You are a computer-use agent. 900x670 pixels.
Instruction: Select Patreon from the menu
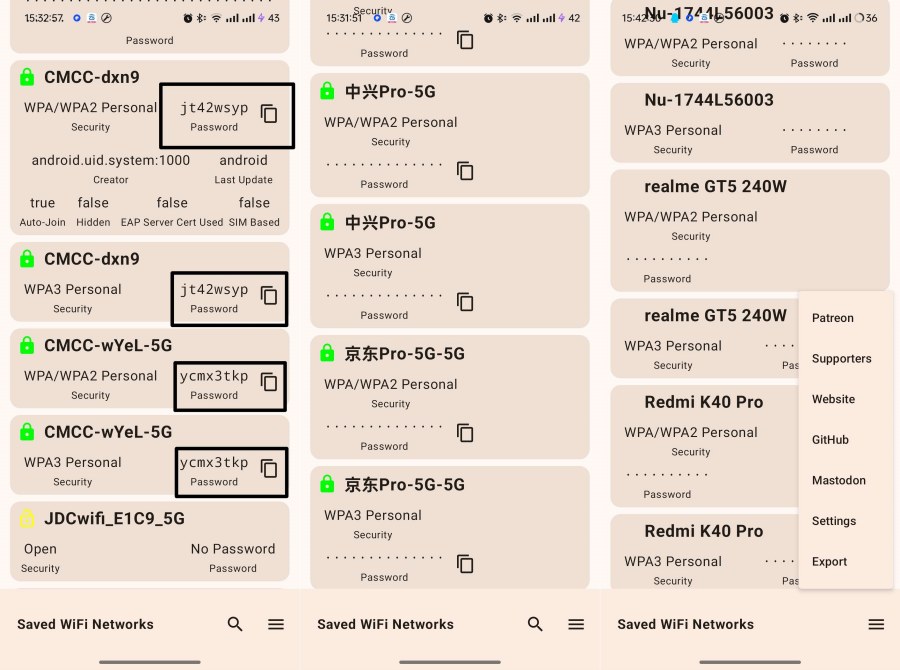[x=832, y=318]
